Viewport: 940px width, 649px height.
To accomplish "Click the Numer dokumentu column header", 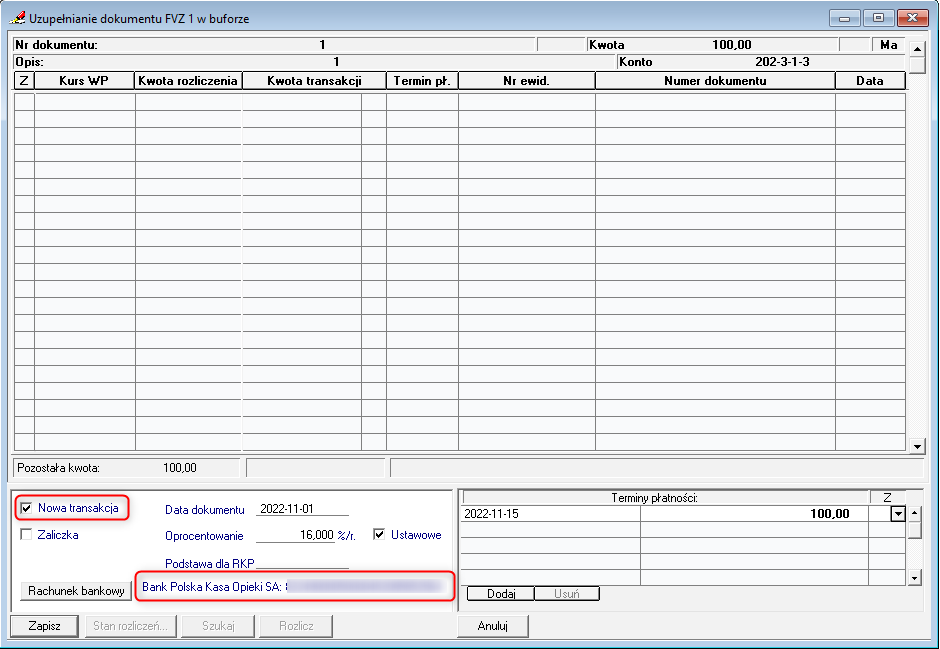I will point(715,81).
